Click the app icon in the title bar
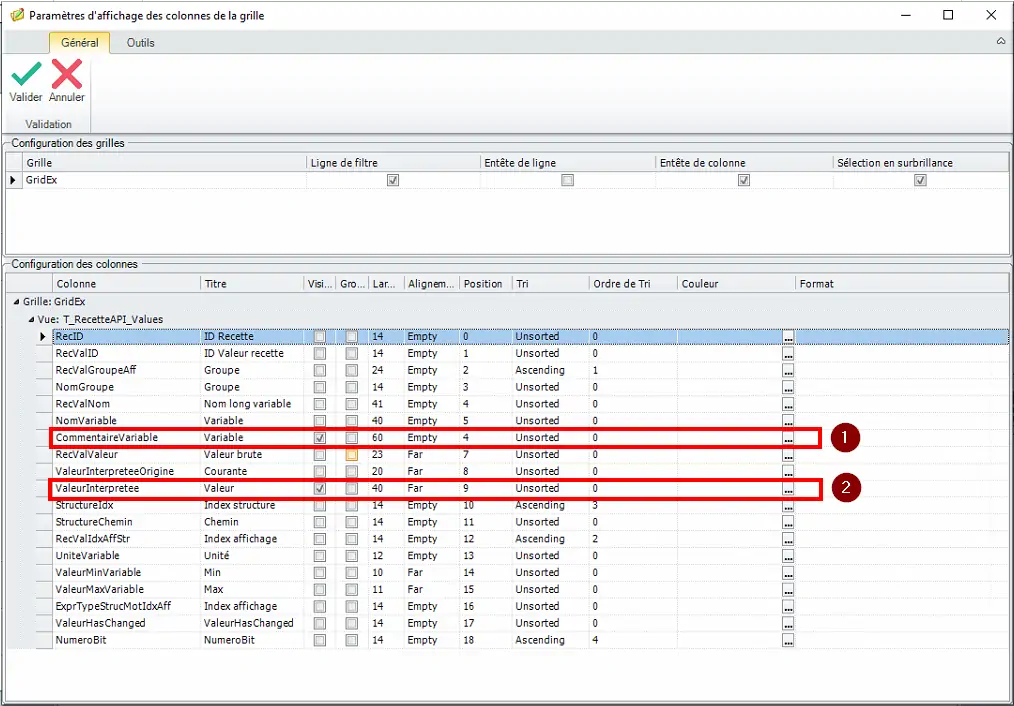 tap(17, 15)
